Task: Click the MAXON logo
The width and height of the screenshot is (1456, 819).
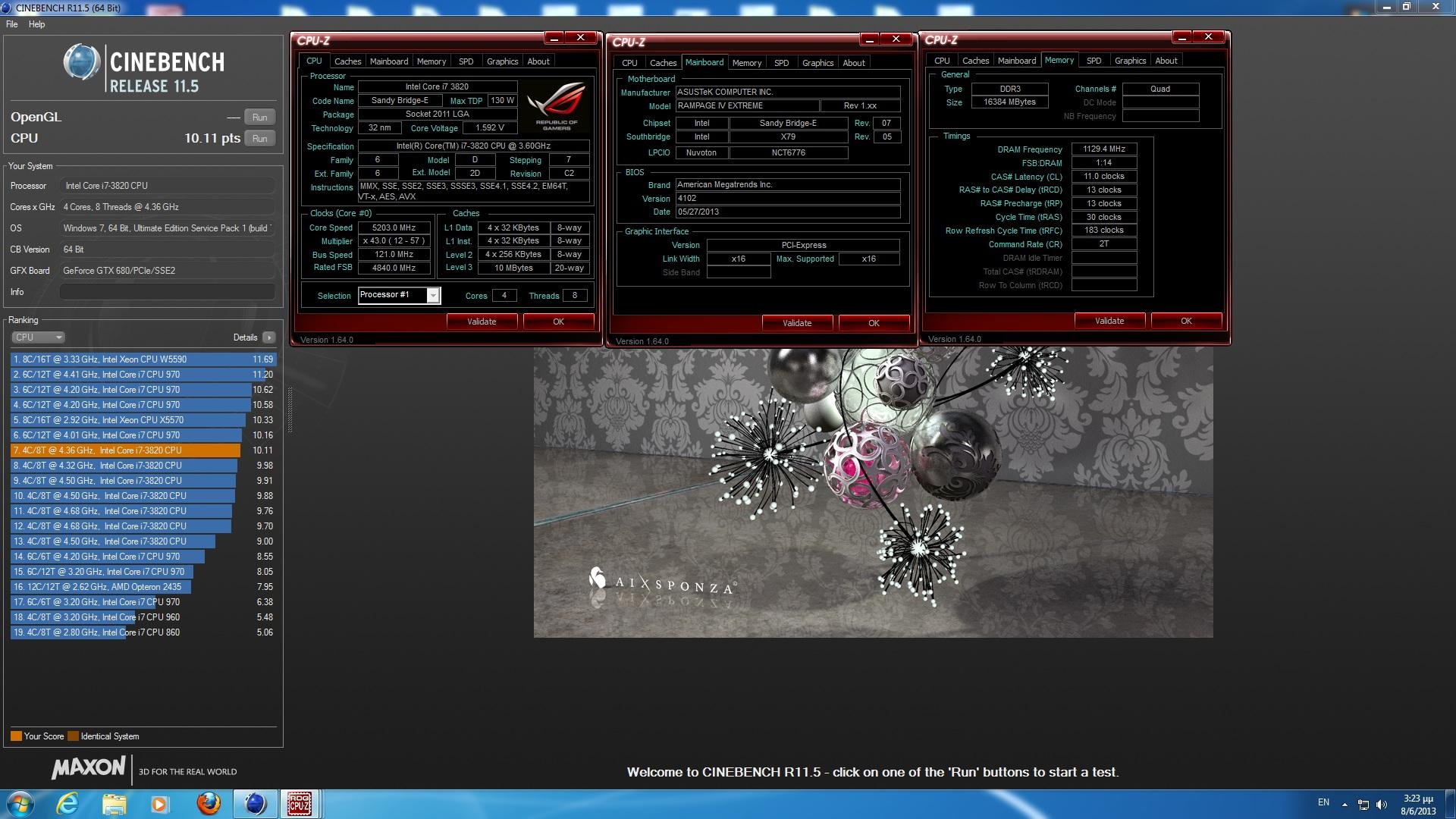Action: click(88, 768)
